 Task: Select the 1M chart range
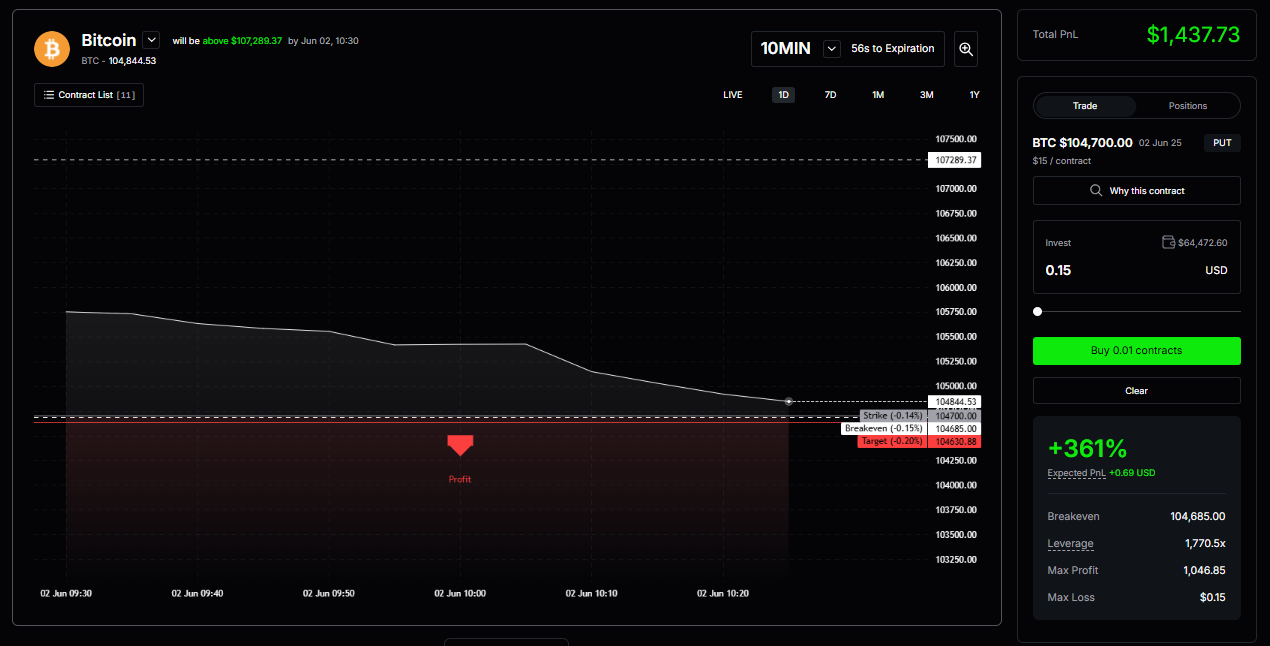tap(878, 95)
